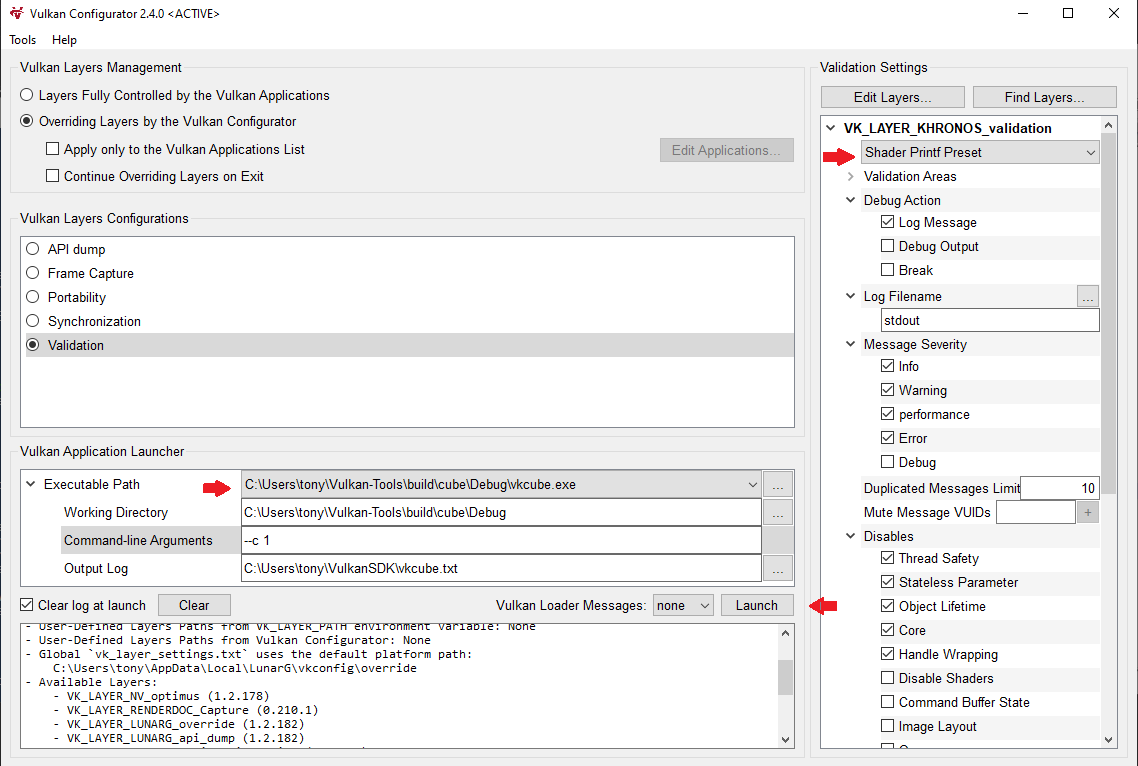Browse for the Executable Path file
1138x766 pixels.
777,485
